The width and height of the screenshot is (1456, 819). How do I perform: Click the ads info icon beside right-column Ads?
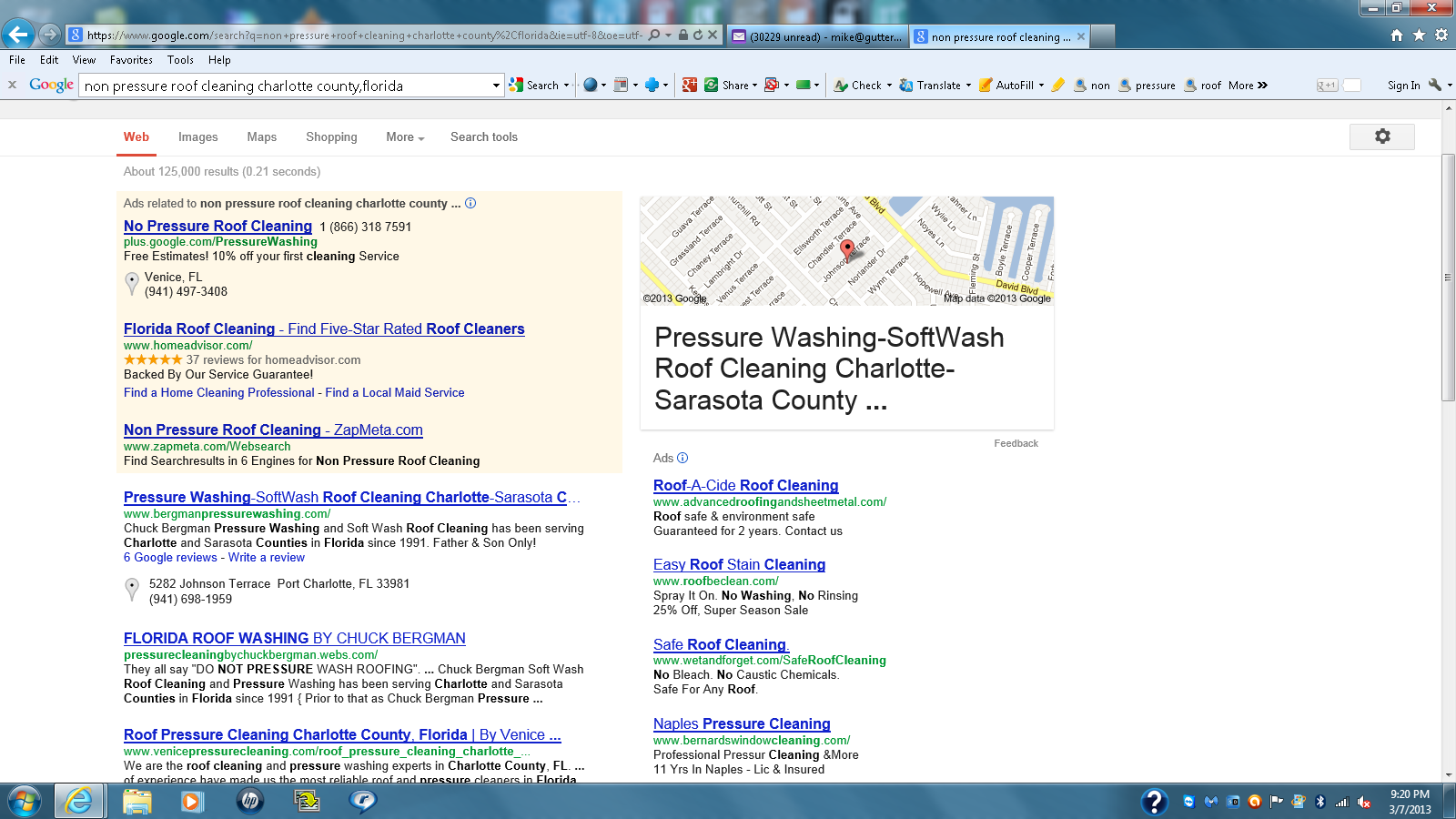[x=682, y=458]
